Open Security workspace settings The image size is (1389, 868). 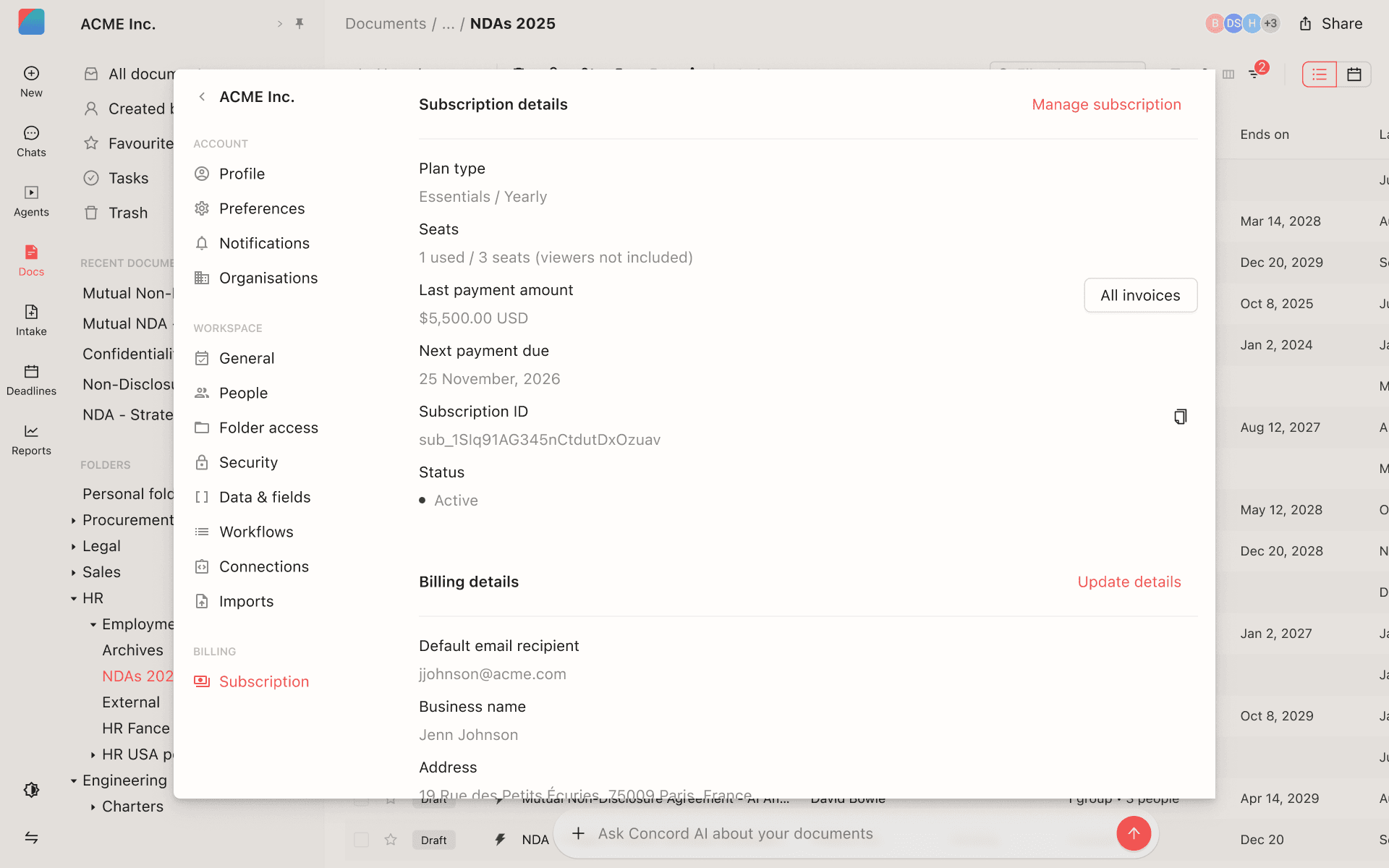(248, 462)
